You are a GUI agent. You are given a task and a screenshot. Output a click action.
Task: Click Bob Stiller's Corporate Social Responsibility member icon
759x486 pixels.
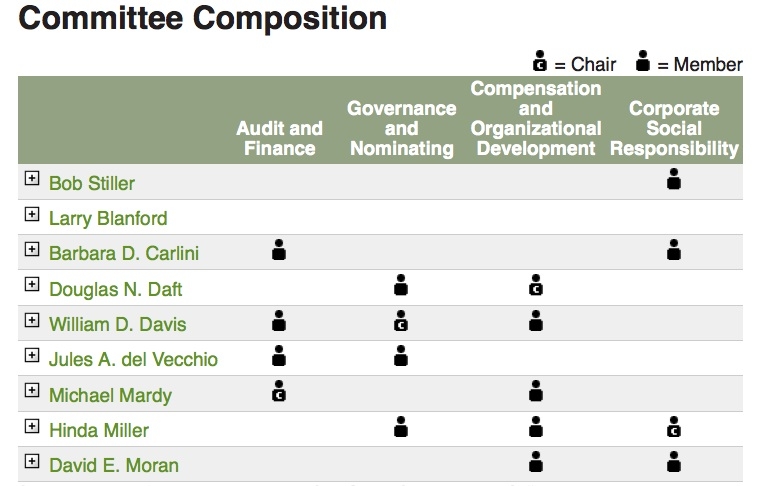click(x=674, y=179)
